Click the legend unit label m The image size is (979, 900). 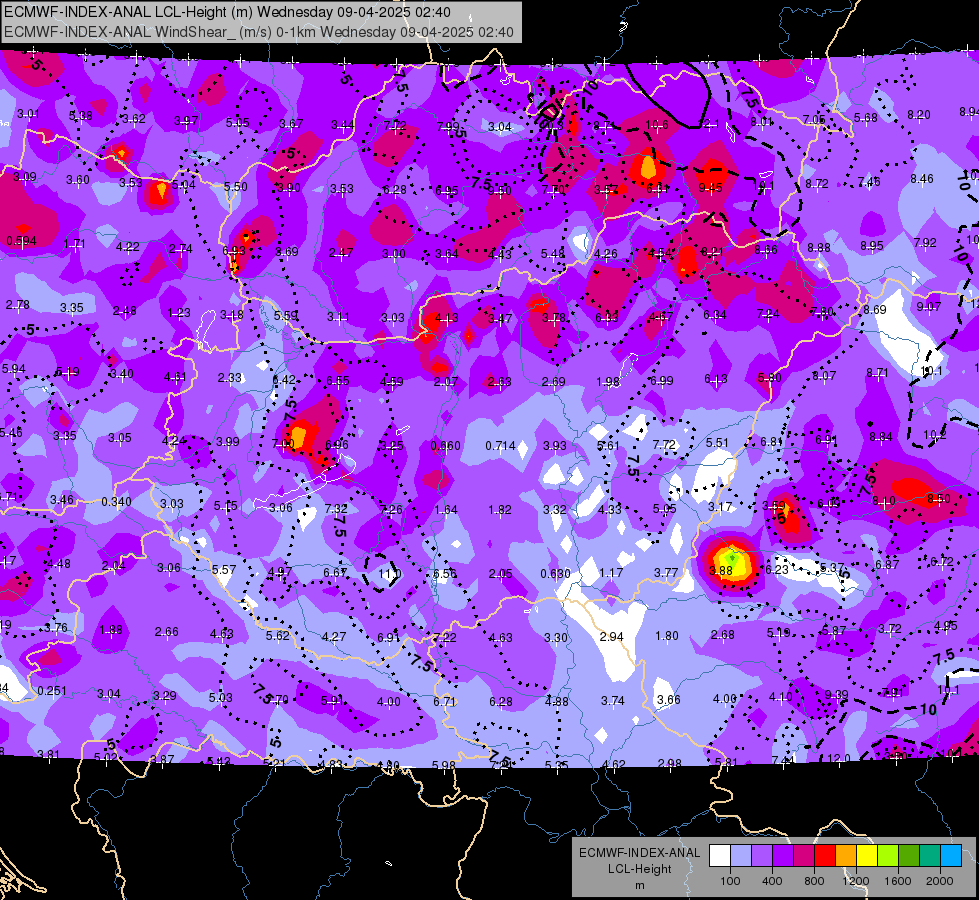click(639, 885)
